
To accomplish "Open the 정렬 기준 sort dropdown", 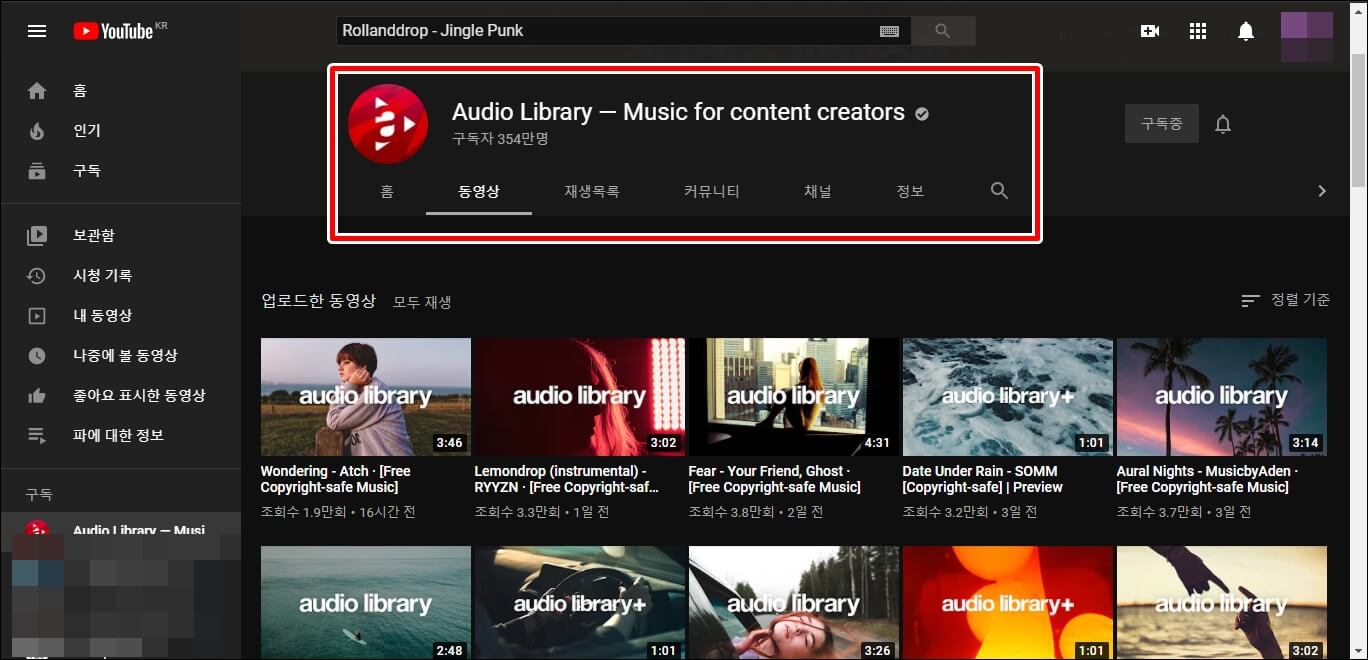I will [x=1286, y=300].
